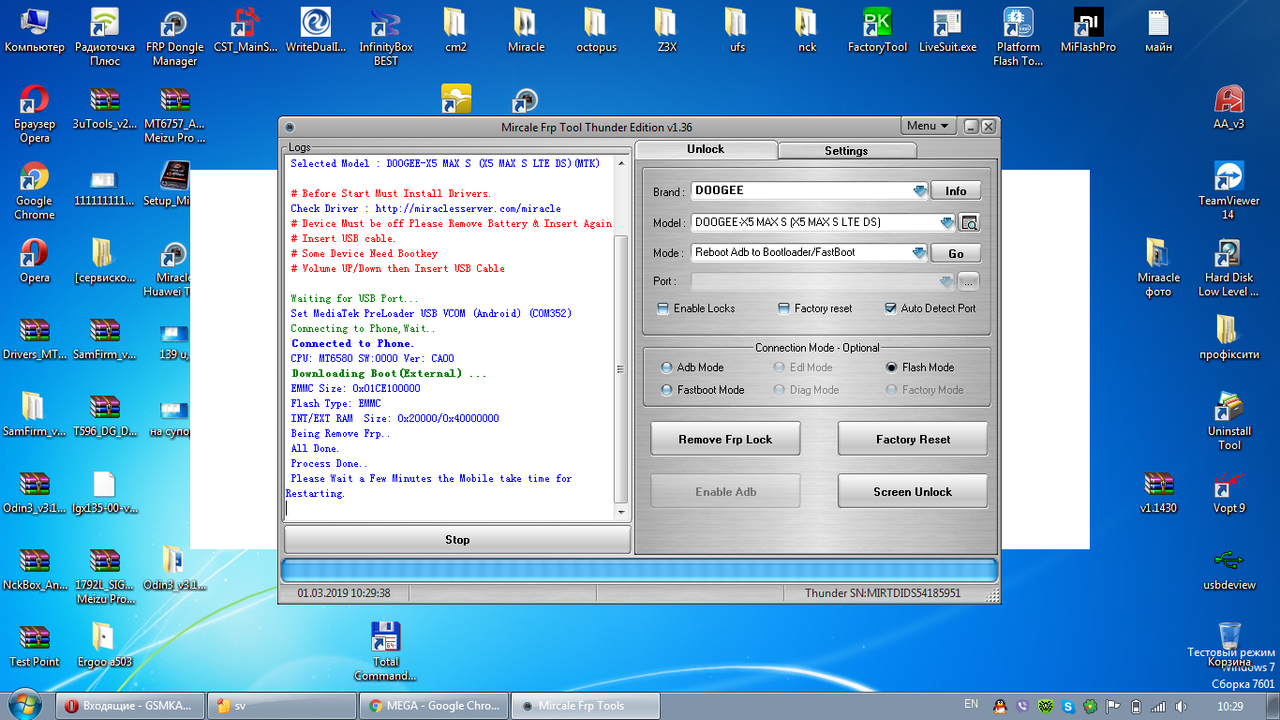Screen dimensions: 1280x720
Task: Open the Menu dropdown in title bar
Action: point(928,126)
